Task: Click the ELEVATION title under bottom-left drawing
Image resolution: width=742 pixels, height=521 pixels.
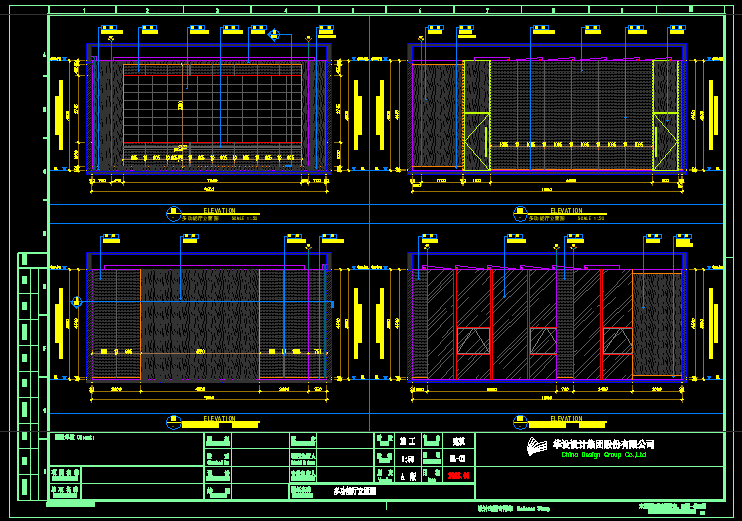Action: tap(220, 418)
